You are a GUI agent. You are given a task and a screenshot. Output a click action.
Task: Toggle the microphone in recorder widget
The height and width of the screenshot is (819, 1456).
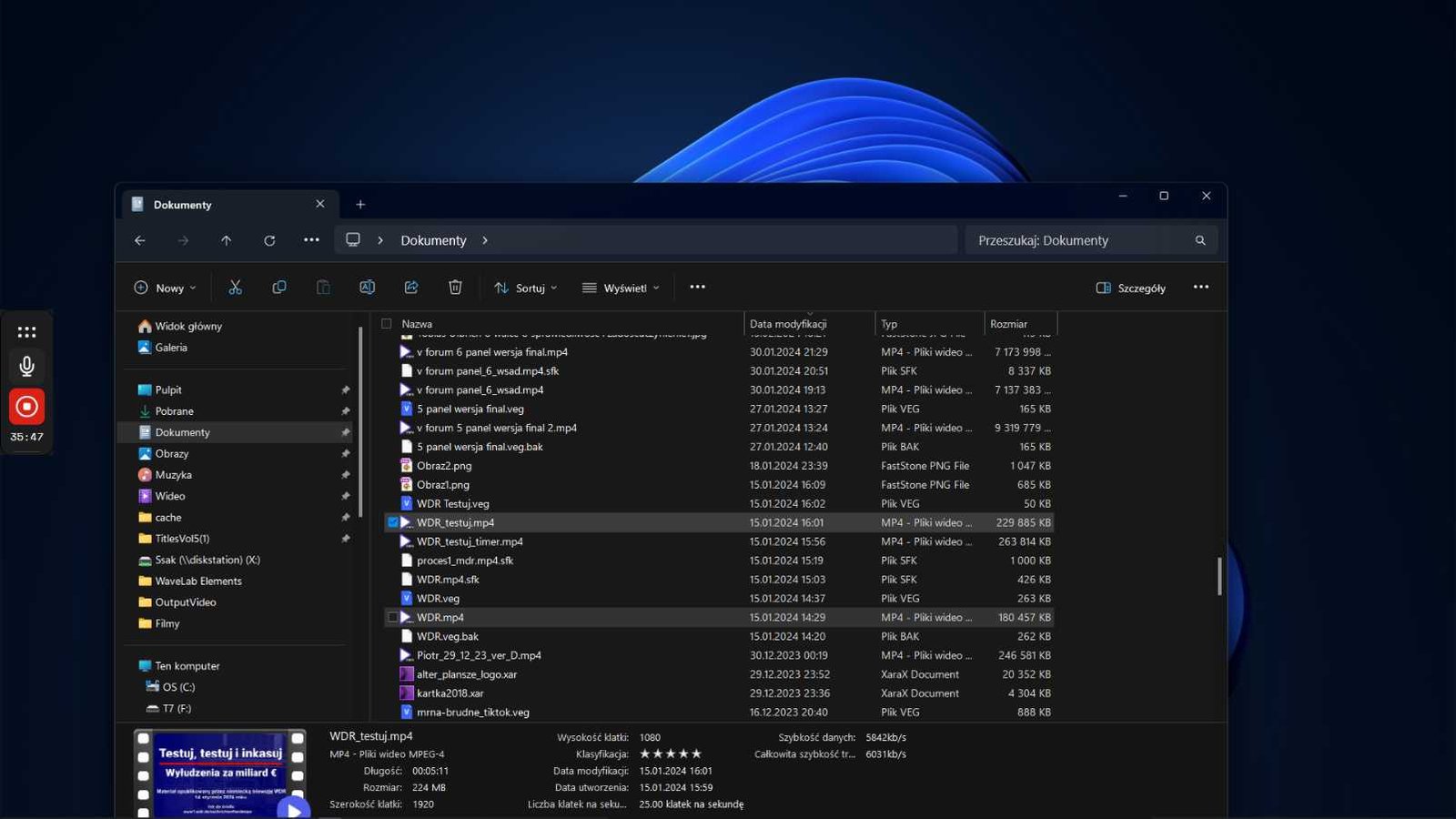pos(27,366)
